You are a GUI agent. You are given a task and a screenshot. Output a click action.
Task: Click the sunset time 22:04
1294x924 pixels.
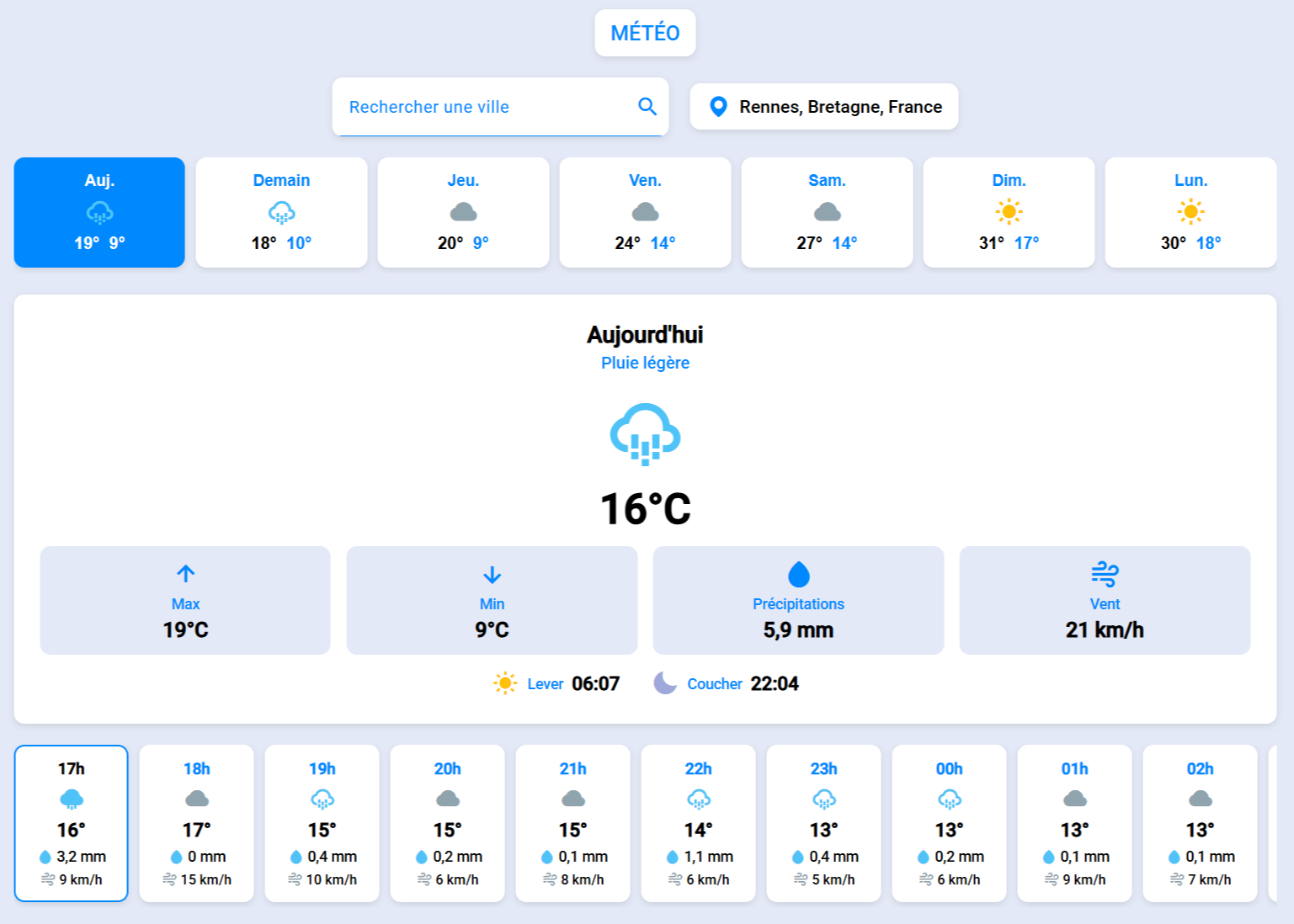pos(775,683)
